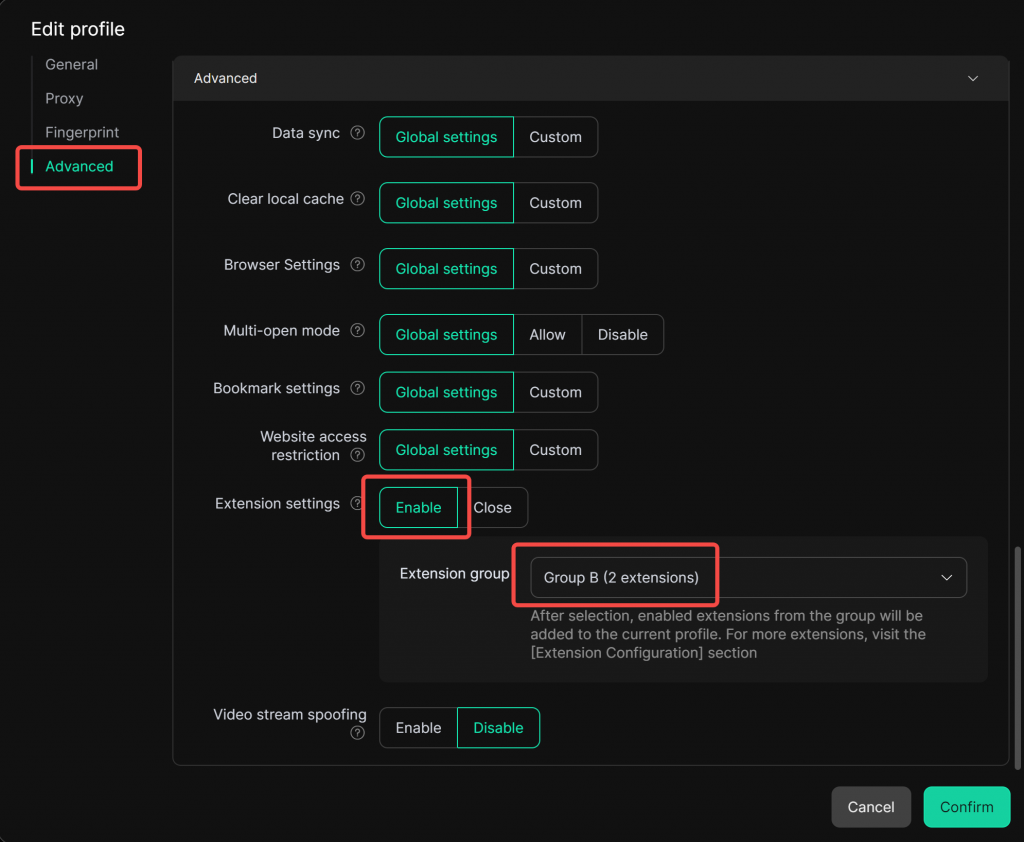
Task: Click the help icon next to Data sync
Action: pos(358,133)
